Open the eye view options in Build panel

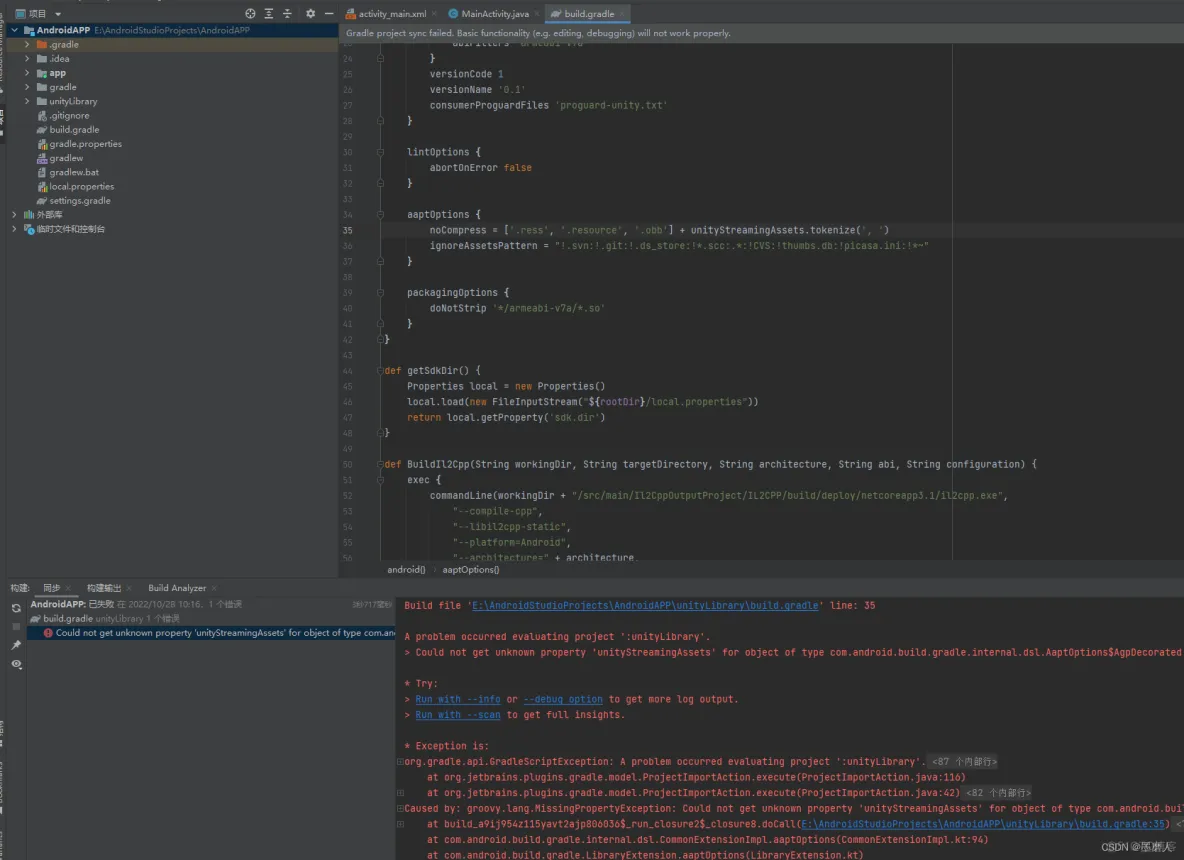16,664
